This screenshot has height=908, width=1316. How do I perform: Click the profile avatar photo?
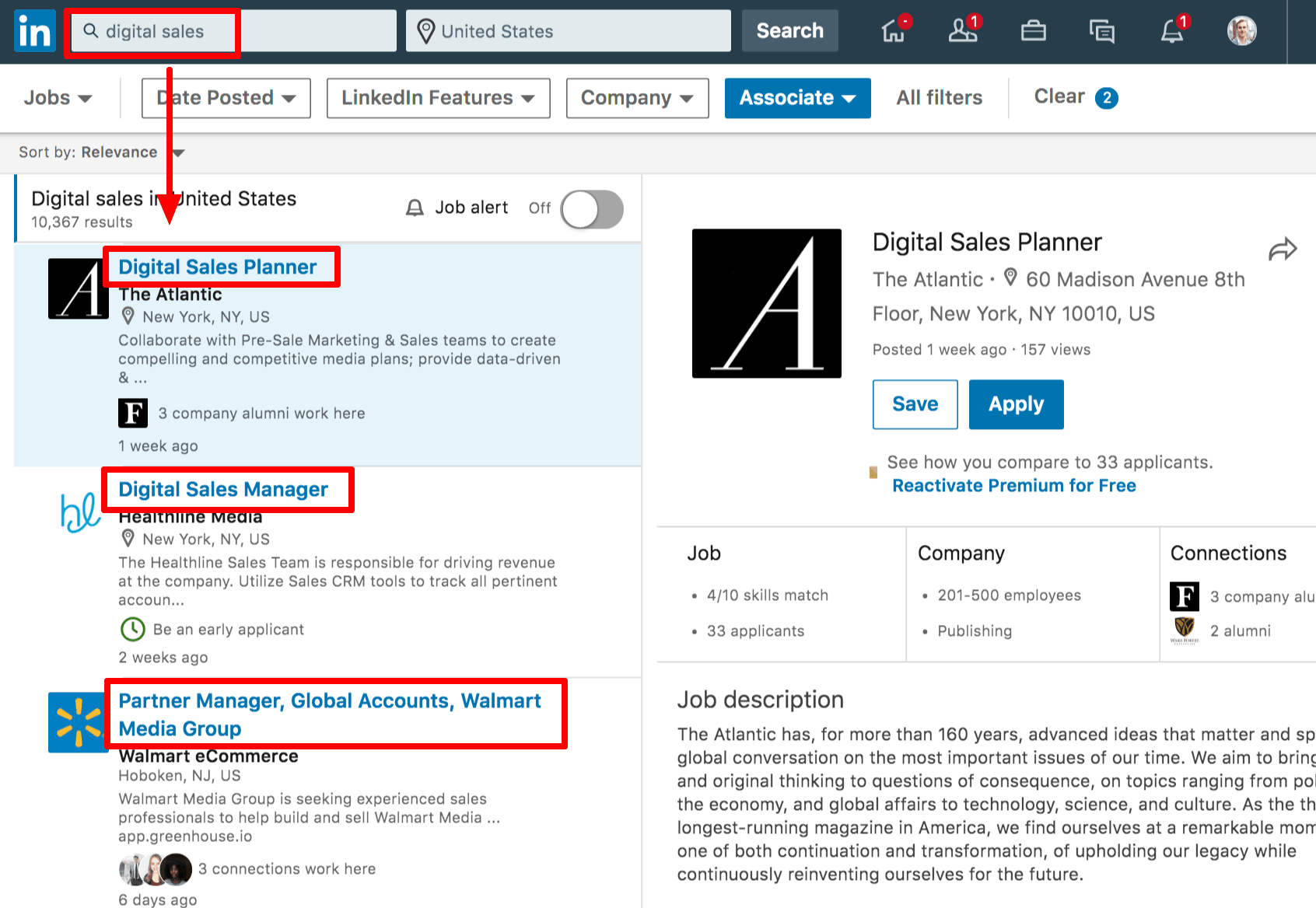click(x=1241, y=31)
